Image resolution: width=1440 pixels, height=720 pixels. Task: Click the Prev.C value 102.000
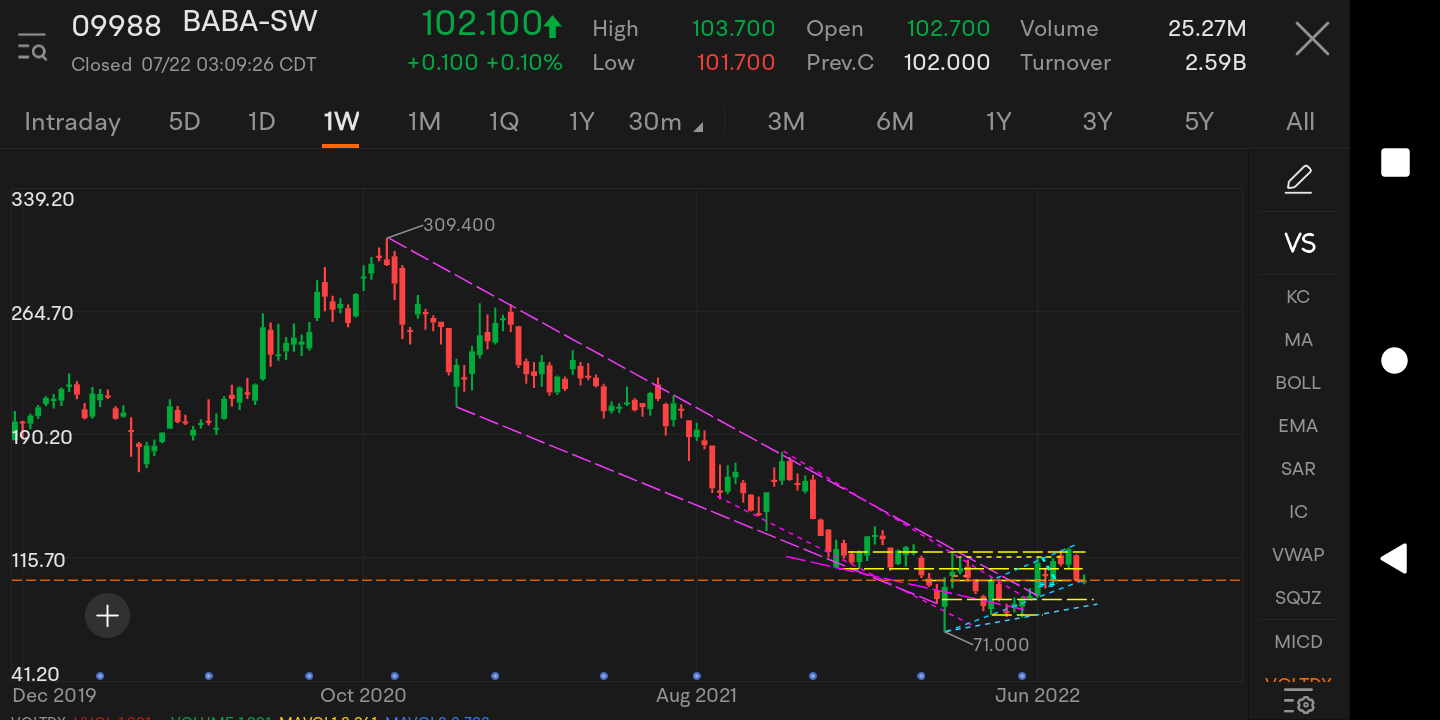[x=947, y=63]
